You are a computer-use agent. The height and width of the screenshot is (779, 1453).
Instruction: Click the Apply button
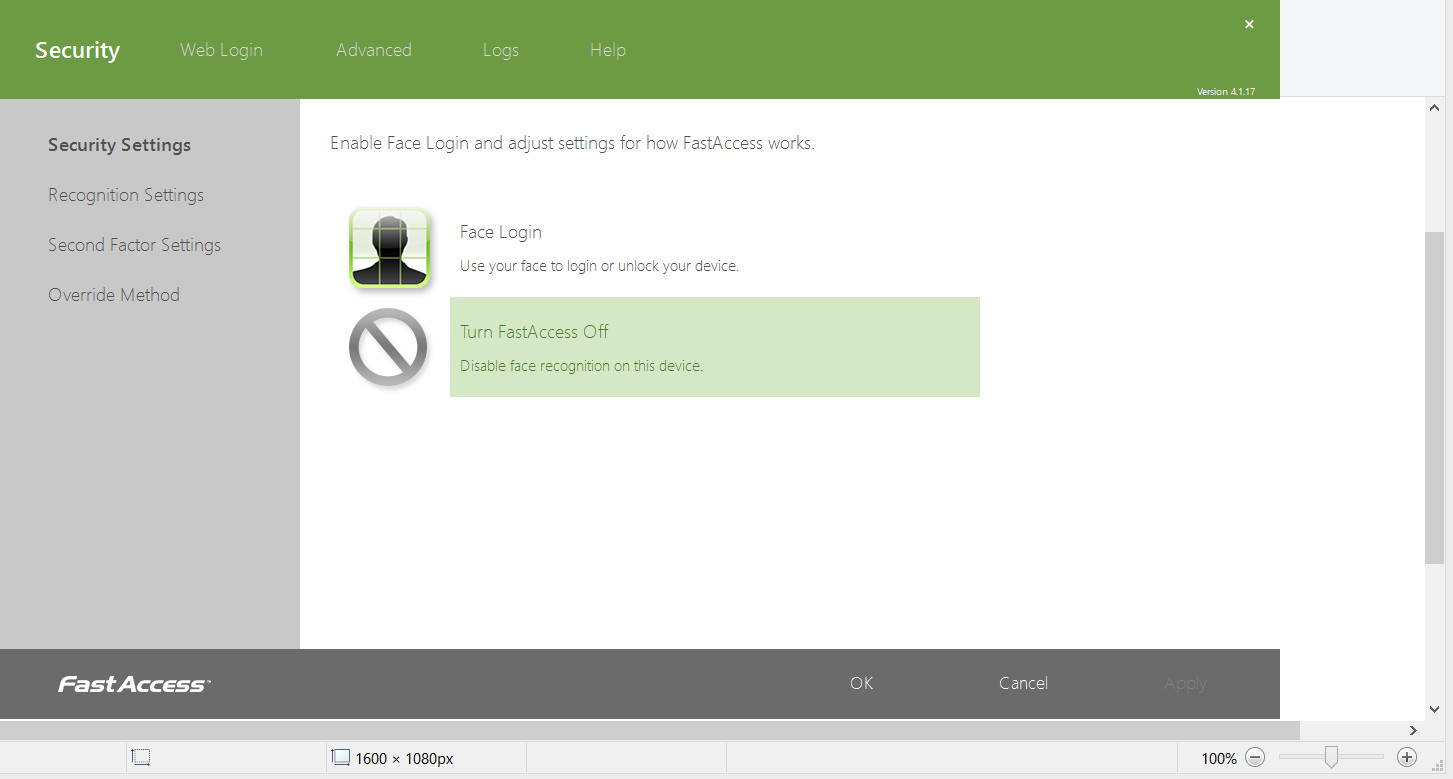(1185, 684)
